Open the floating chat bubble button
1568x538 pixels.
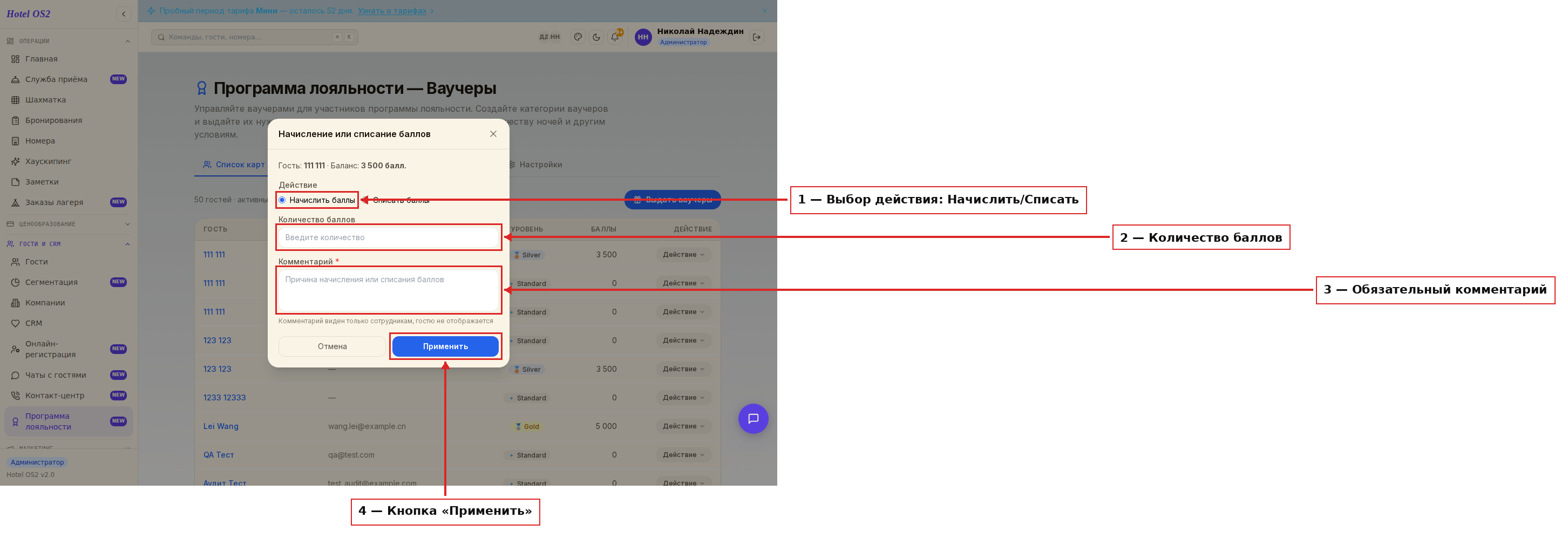pyautogui.click(x=753, y=419)
